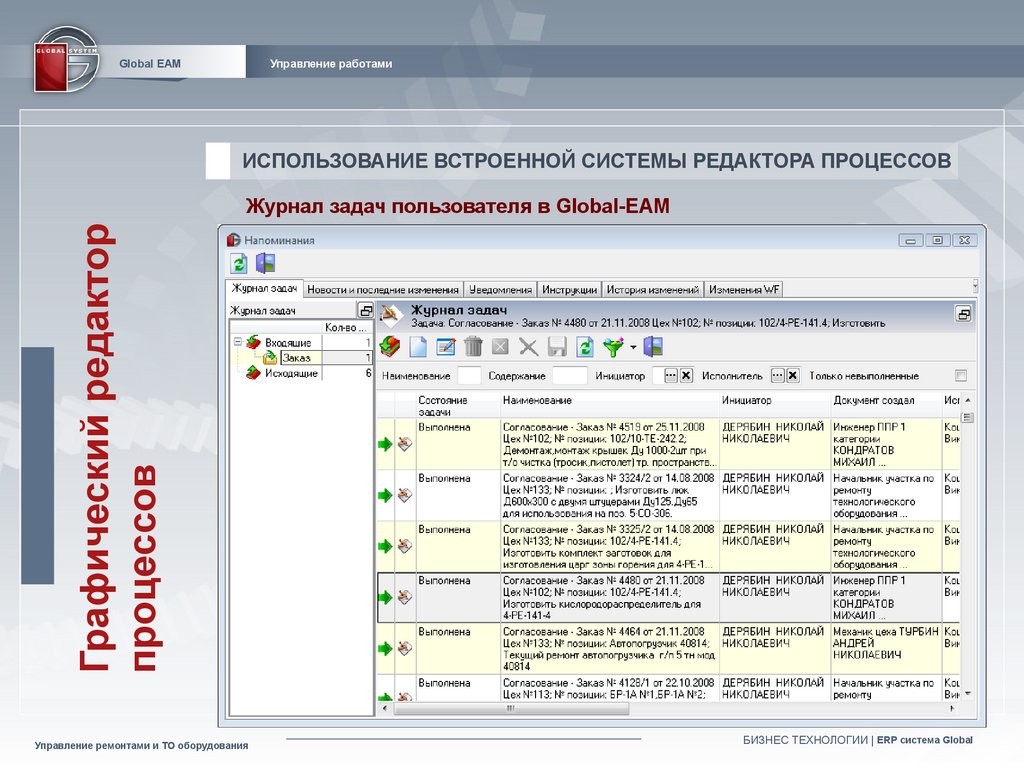The height and width of the screenshot is (768, 1024).
Task: Click the new blank document icon
Action: coord(418,348)
